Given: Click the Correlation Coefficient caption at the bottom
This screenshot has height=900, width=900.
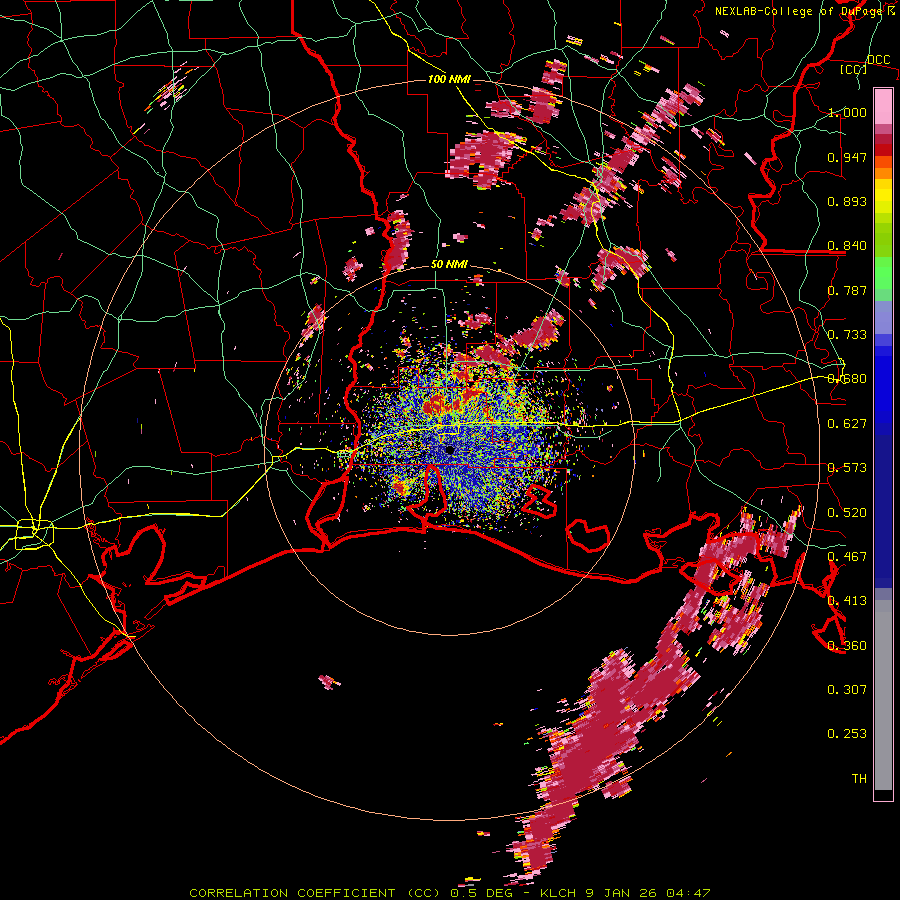Looking at the screenshot, I should click(x=449, y=893).
